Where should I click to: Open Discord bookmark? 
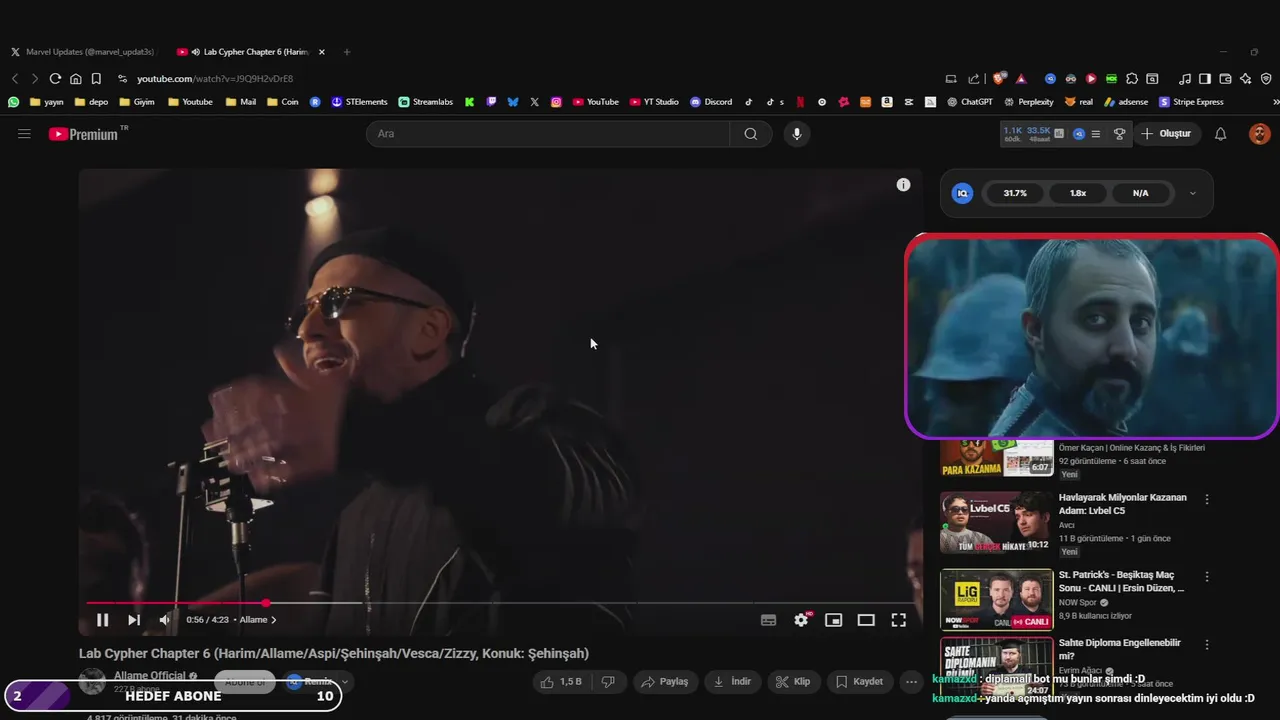pyautogui.click(x=711, y=102)
